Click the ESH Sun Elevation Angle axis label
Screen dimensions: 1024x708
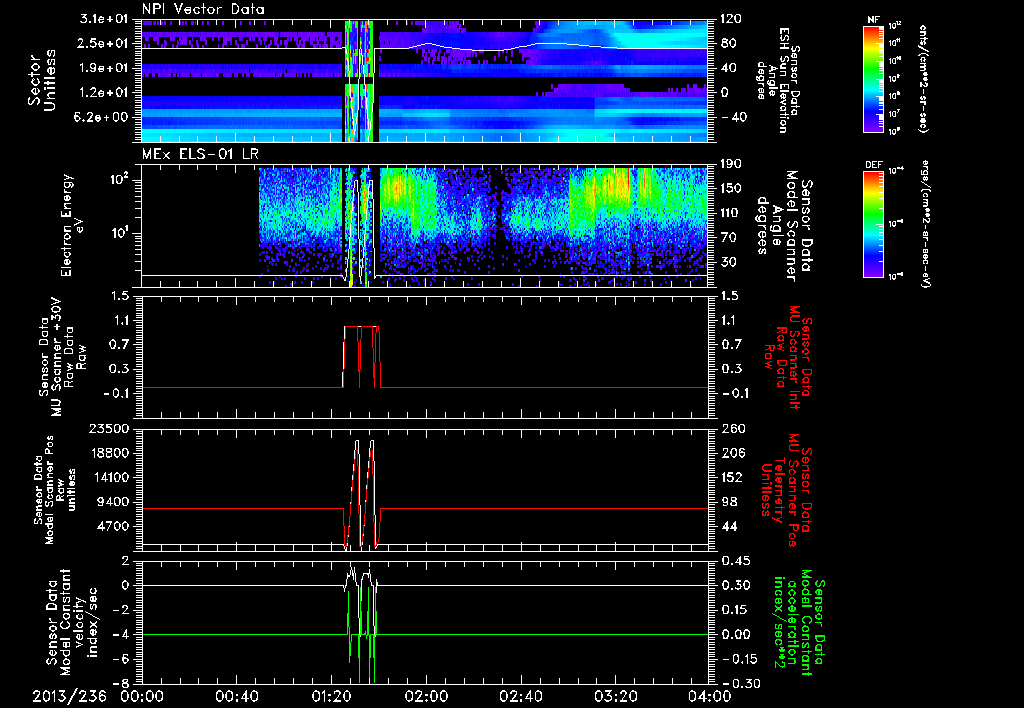783,80
